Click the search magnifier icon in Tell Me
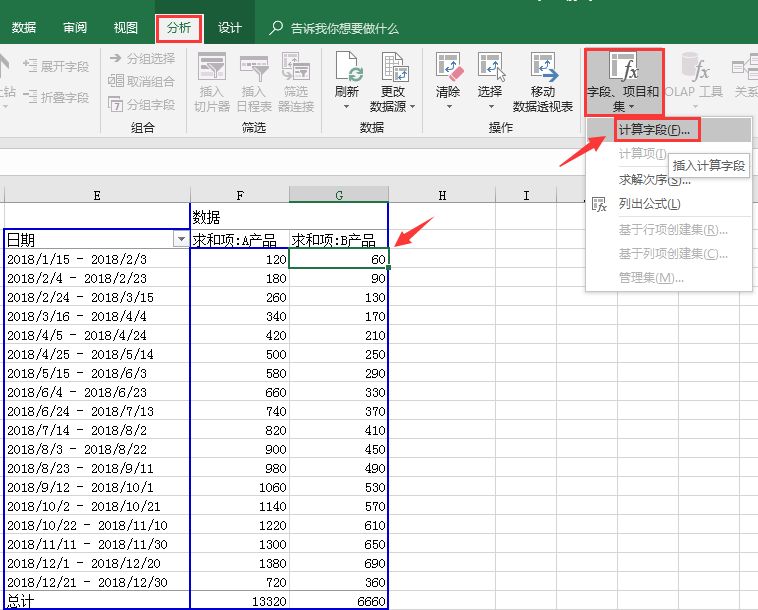This screenshot has height=610, width=758. pos(276,28)
